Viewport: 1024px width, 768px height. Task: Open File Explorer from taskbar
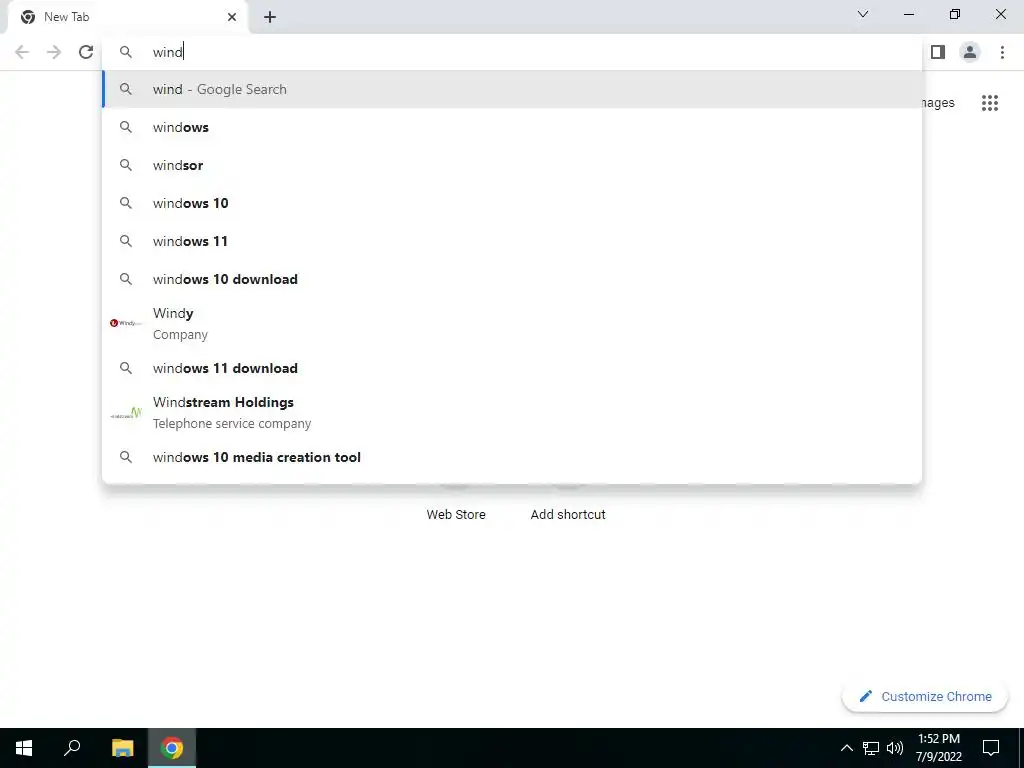pos(122,748)
